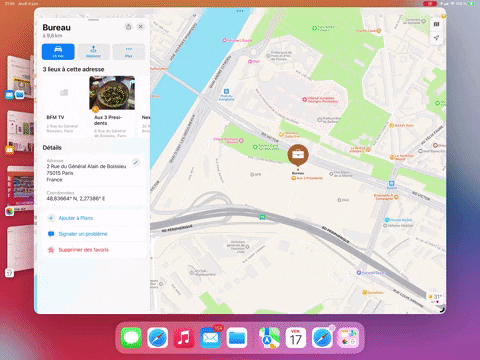Open the Aux 3 Presidents restaurant photo
The image size is (480, 360).
click(x=112, y=93)
